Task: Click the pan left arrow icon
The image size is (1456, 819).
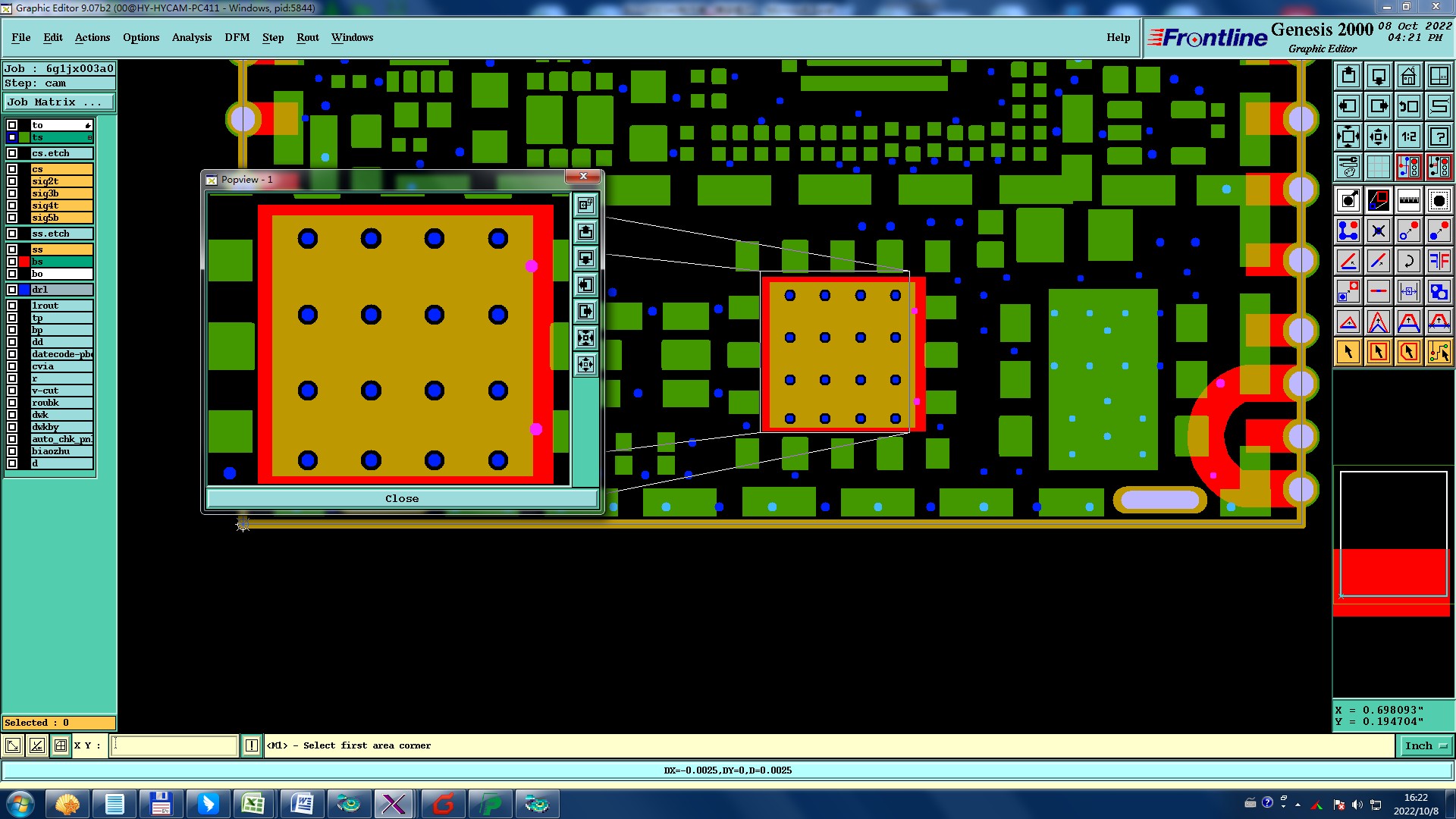Action: point(1348,106)
